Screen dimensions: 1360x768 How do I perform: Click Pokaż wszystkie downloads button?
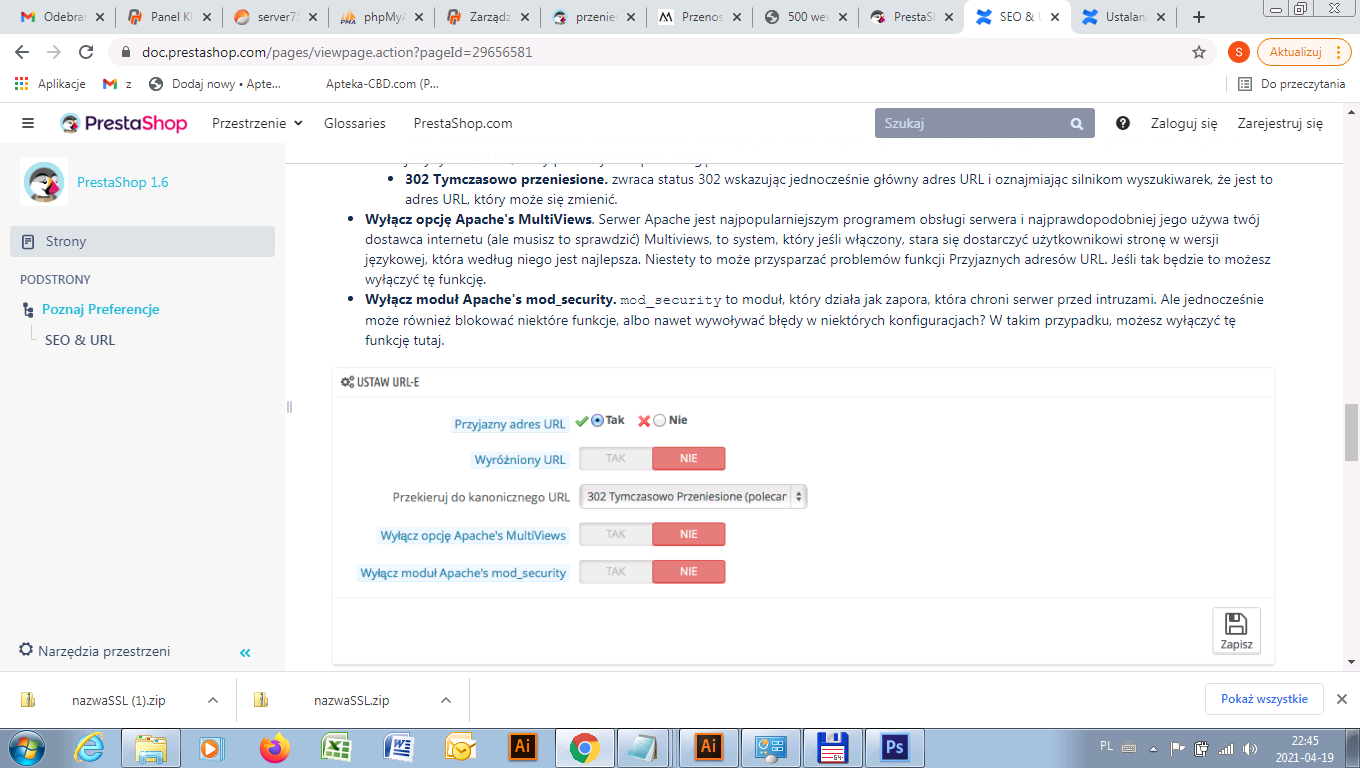(1264, 699)
